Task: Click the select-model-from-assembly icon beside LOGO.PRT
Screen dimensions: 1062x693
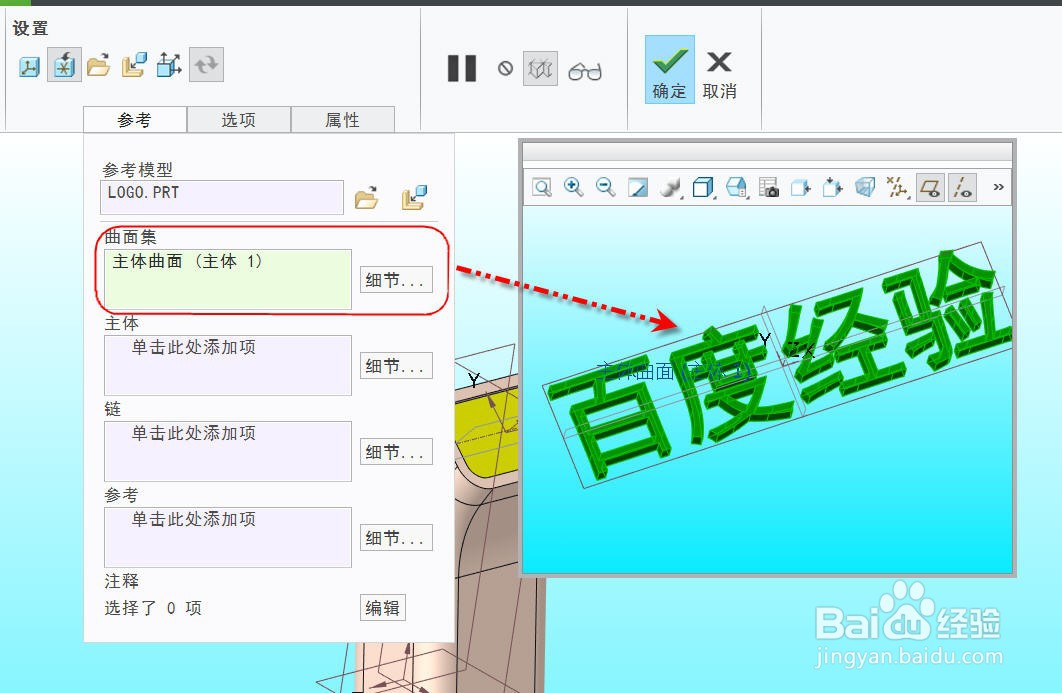Action: click(414, 197)
